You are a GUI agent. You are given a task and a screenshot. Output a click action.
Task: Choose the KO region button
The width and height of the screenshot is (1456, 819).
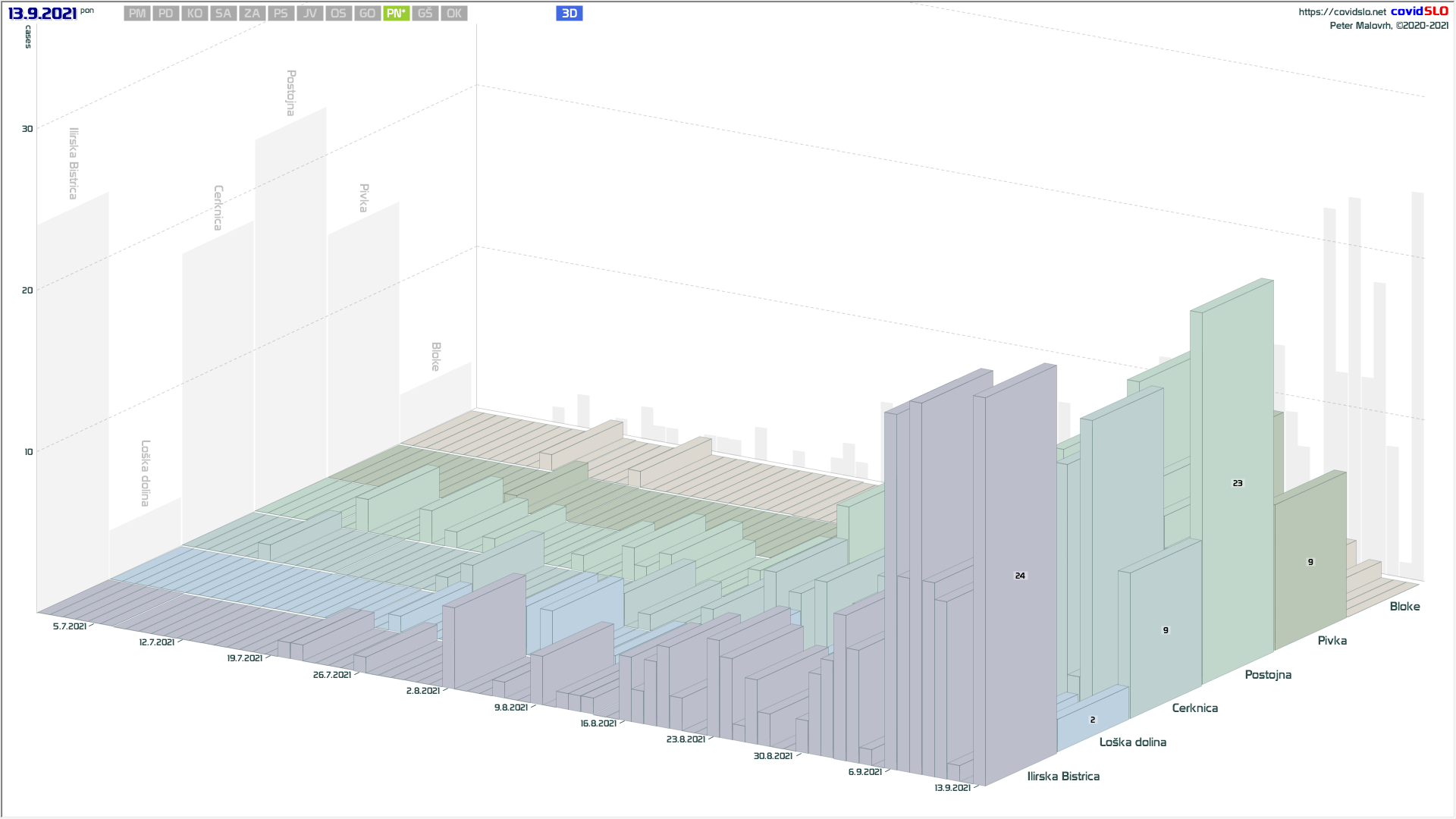(195, 14)
